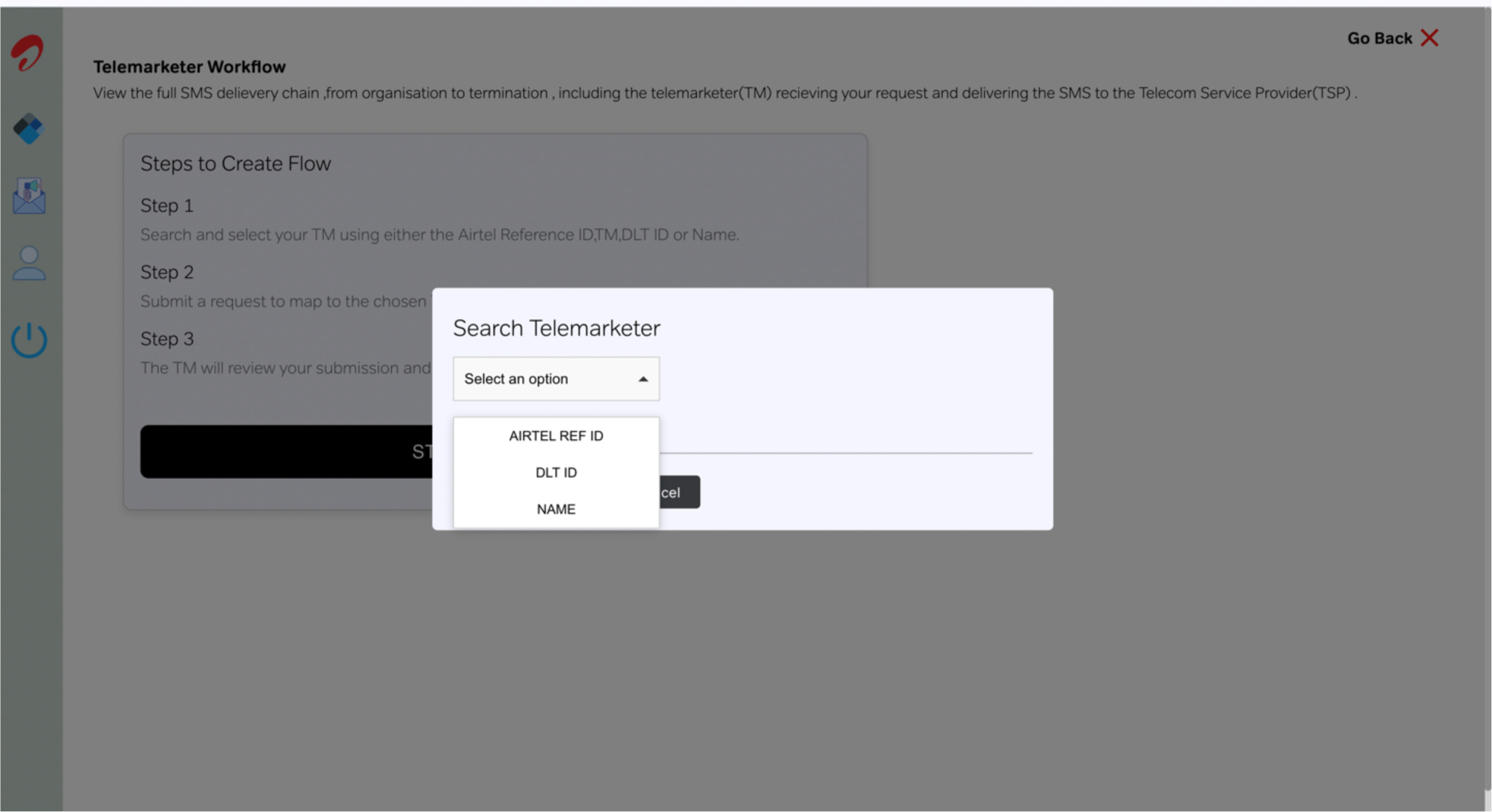This screenshot has height=812, width=1492.
Task: Choose DLT ID option
Action: tap(556, 472)
